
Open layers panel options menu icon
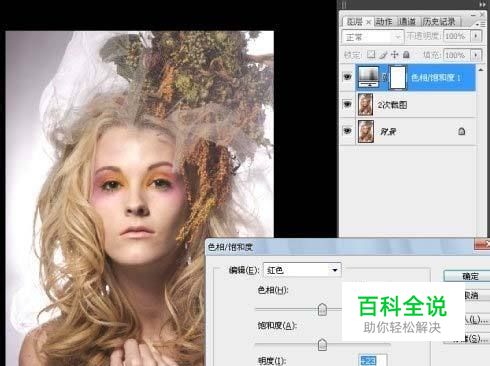(x=481, y=24)
